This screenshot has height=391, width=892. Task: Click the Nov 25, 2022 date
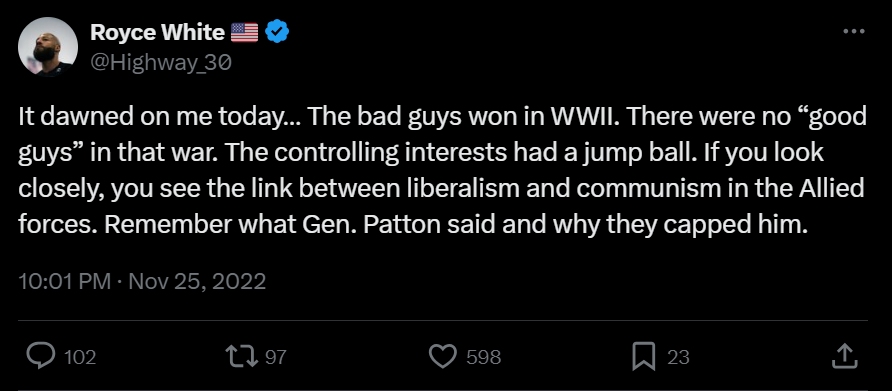click(x=197, y=282)
